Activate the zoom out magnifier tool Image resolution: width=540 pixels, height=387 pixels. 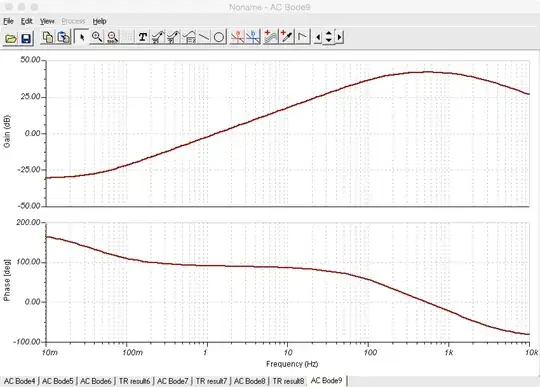[x=112, y=37]
